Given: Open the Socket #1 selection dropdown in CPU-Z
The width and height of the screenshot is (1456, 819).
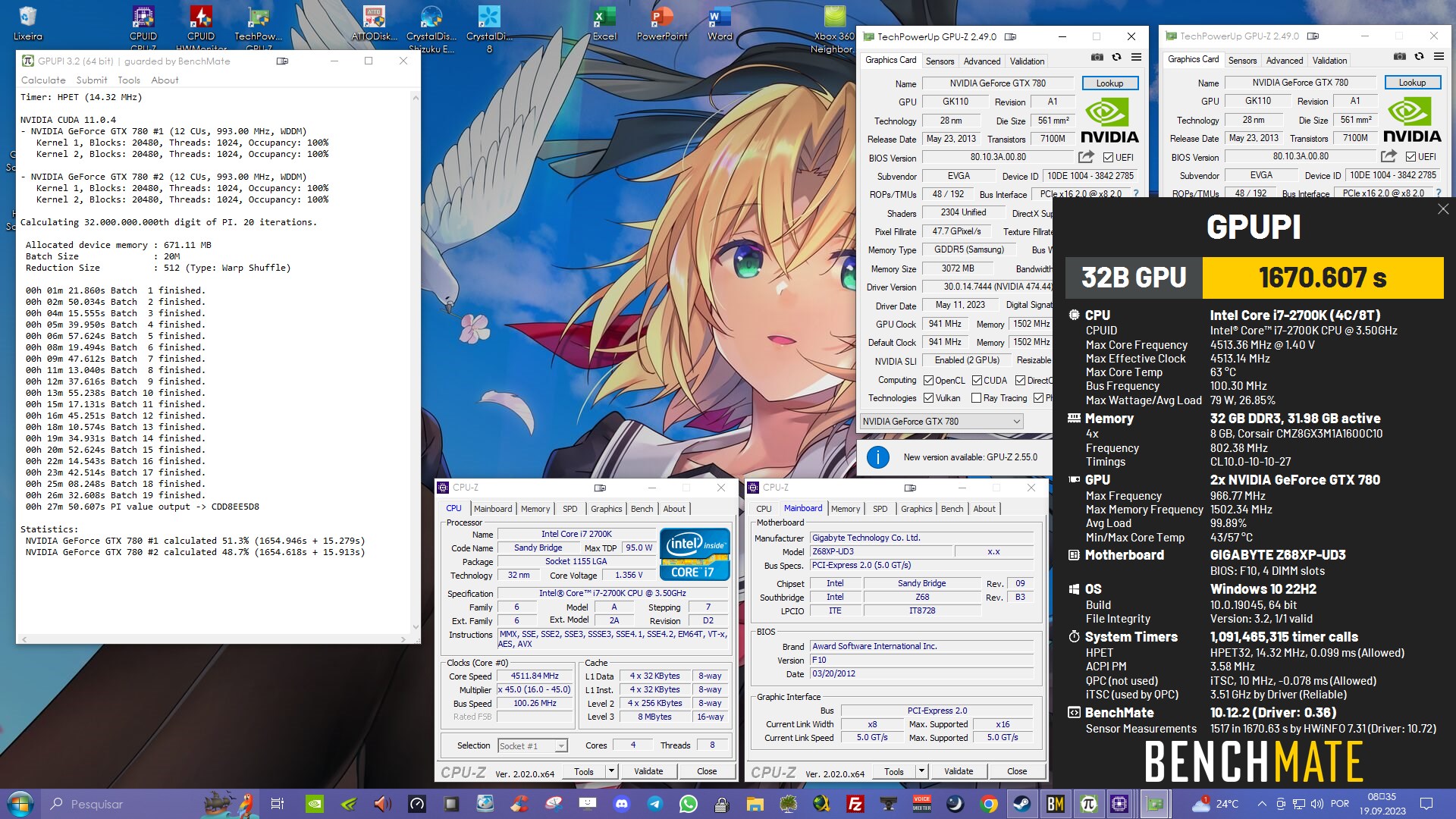Looking at the screenshot, I should click(532, 746).
